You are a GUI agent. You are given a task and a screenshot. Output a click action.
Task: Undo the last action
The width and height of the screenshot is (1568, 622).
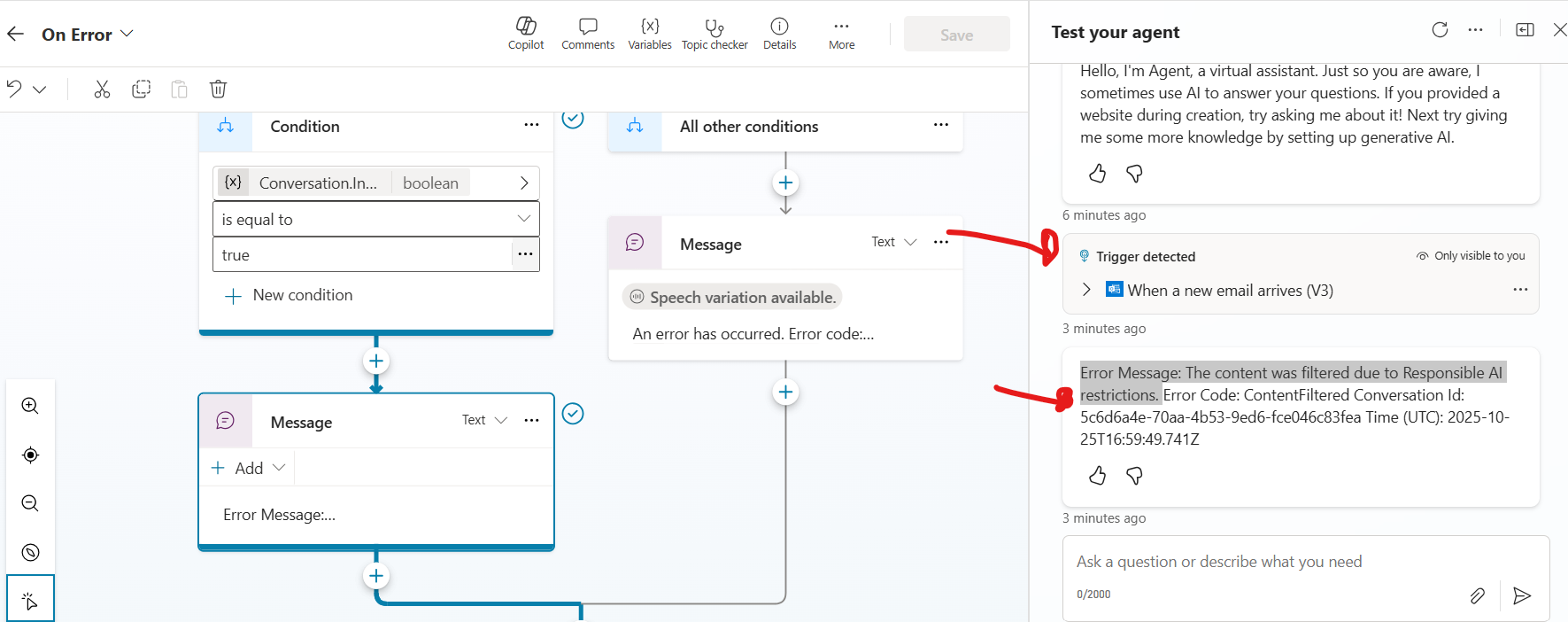tap(14, 89)
